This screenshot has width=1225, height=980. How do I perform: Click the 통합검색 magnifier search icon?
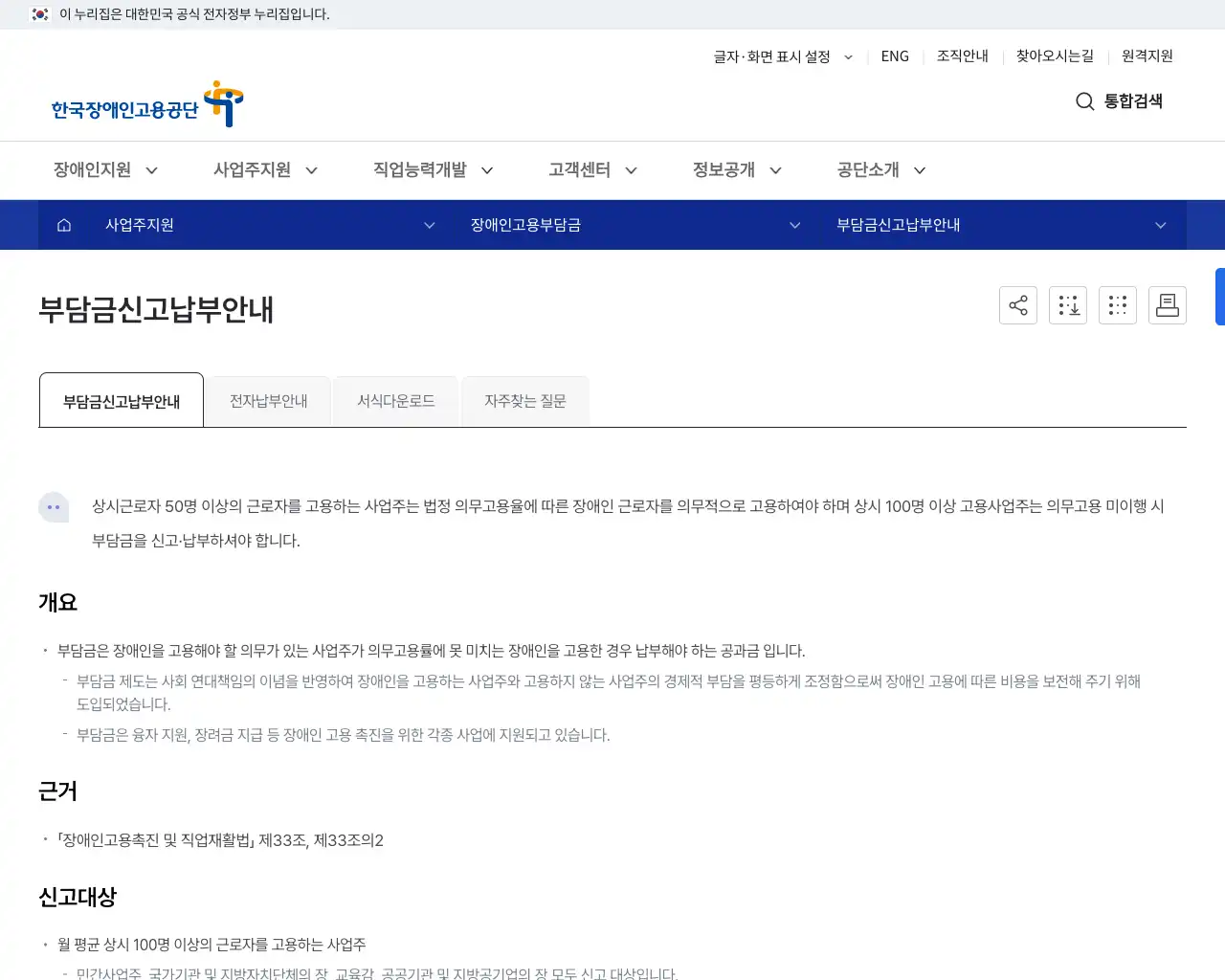pyautogui.click(x=1084, y=101)
